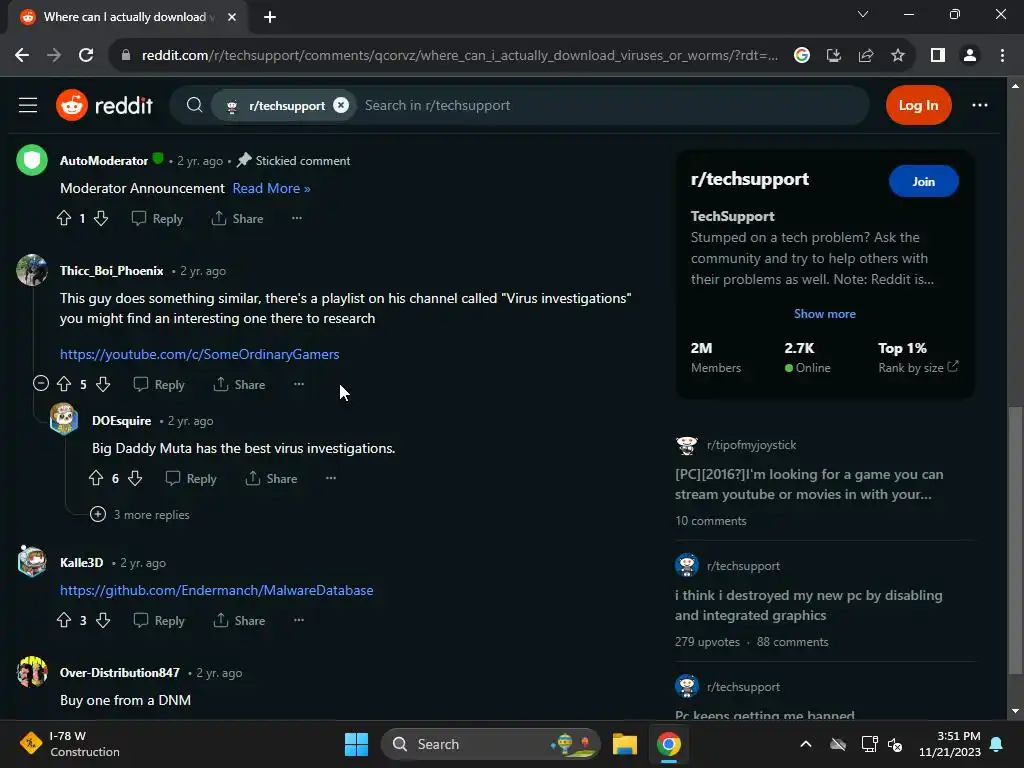Open more options on Kalle3D comment
The width and height of the screenshot is (1024, 768).
[x=298, y=620]
